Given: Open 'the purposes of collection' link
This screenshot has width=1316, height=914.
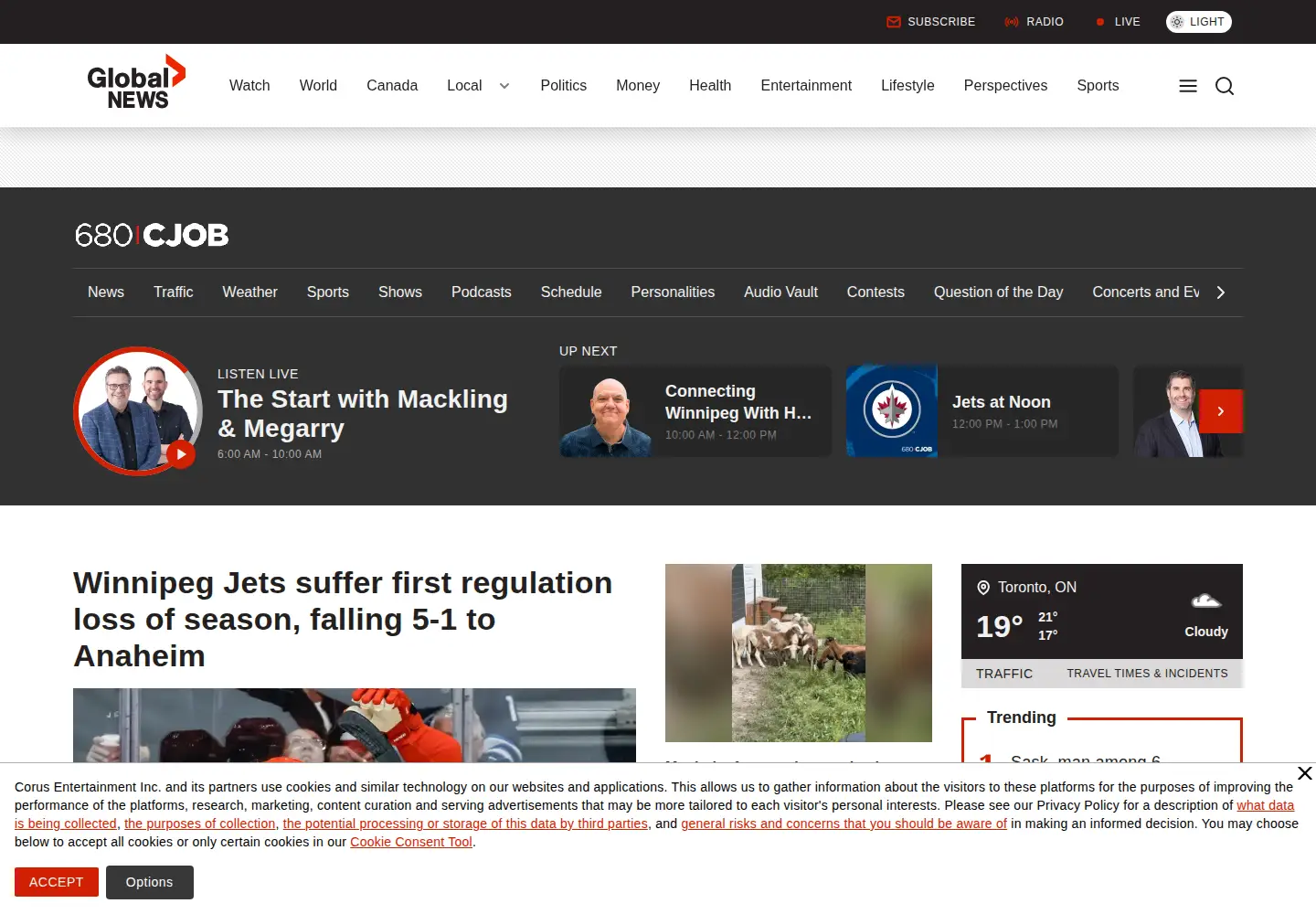Looking at the screenshot, I should (x=200, y=824).
